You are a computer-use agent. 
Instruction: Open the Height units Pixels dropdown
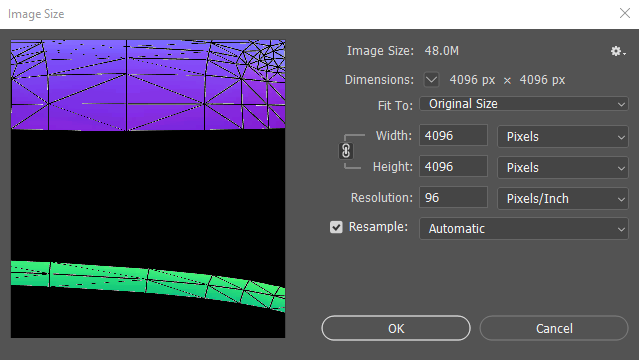coord(563,168)
